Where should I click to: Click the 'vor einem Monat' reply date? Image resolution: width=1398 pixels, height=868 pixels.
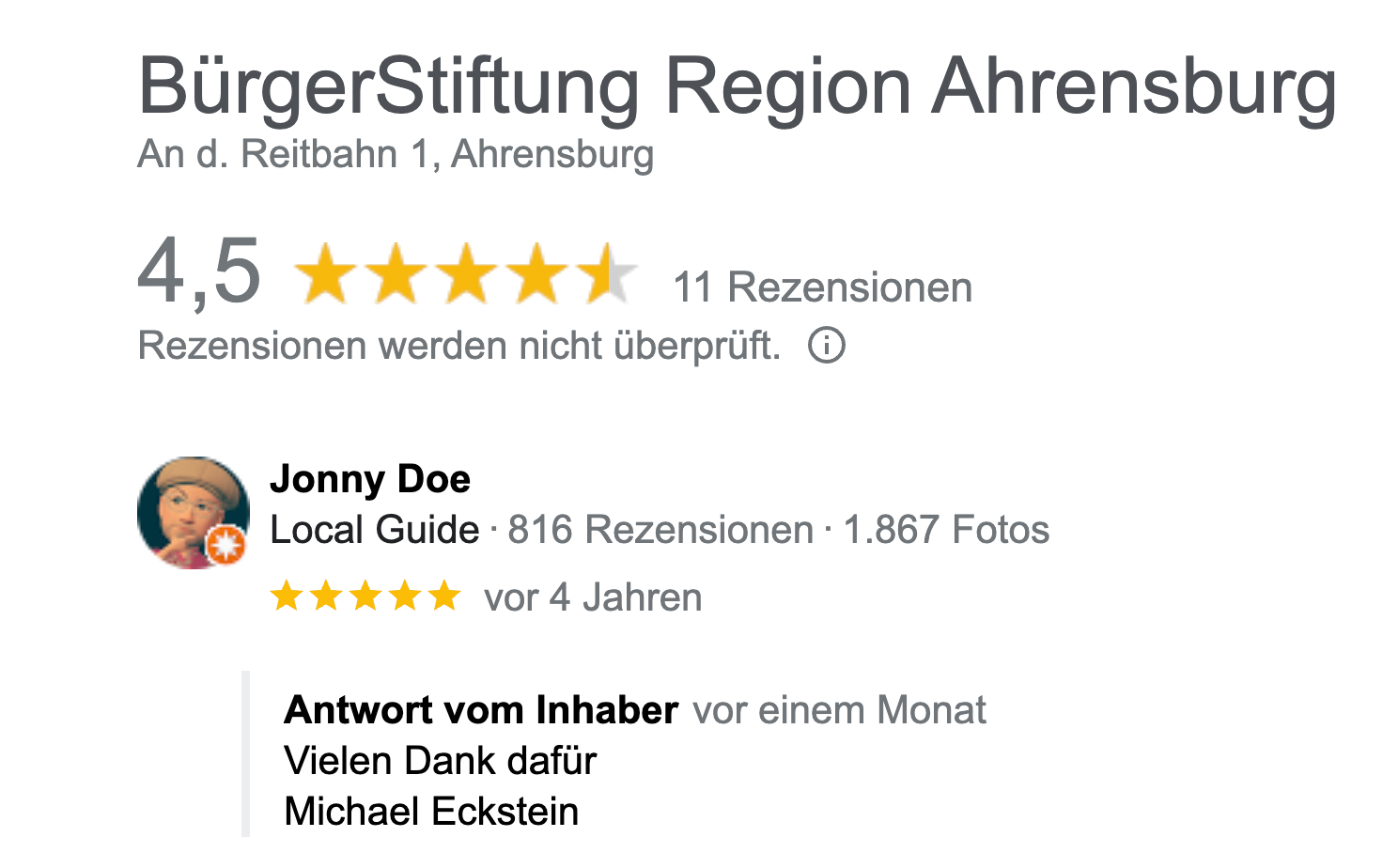point(840,710)
